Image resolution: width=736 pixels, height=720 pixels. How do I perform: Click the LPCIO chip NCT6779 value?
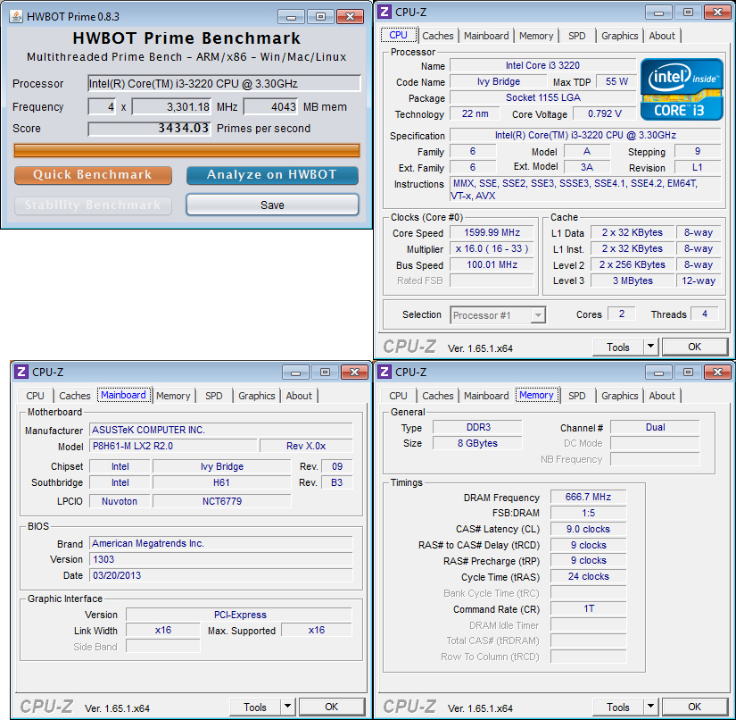pos(222,501)
